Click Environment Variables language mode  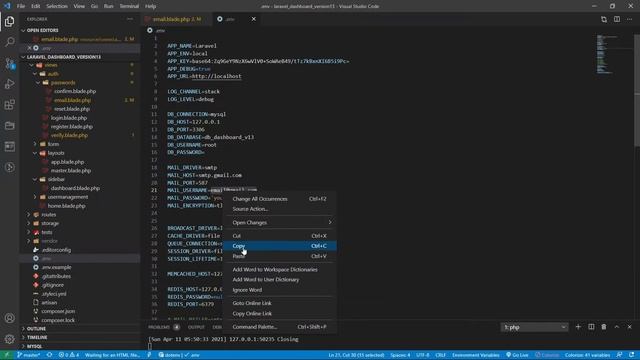click(476, 355)
